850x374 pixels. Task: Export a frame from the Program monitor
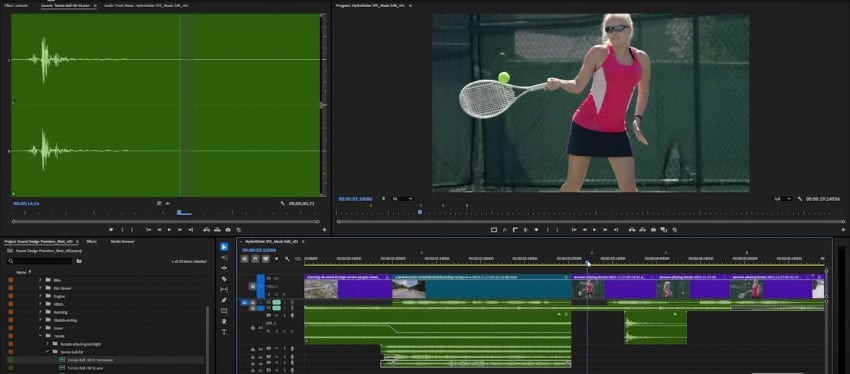coord(653,230)
